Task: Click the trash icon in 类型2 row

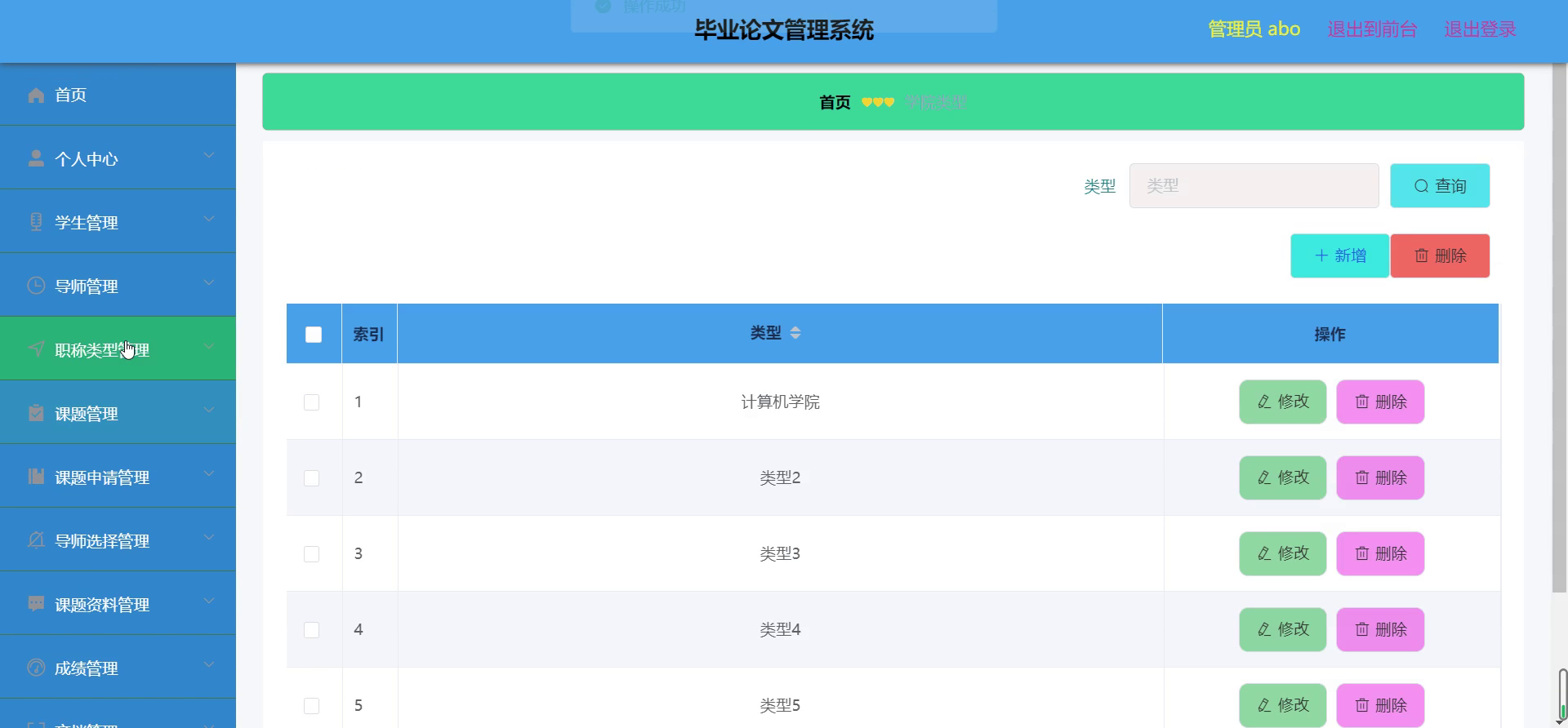Action: point(1362,477)
